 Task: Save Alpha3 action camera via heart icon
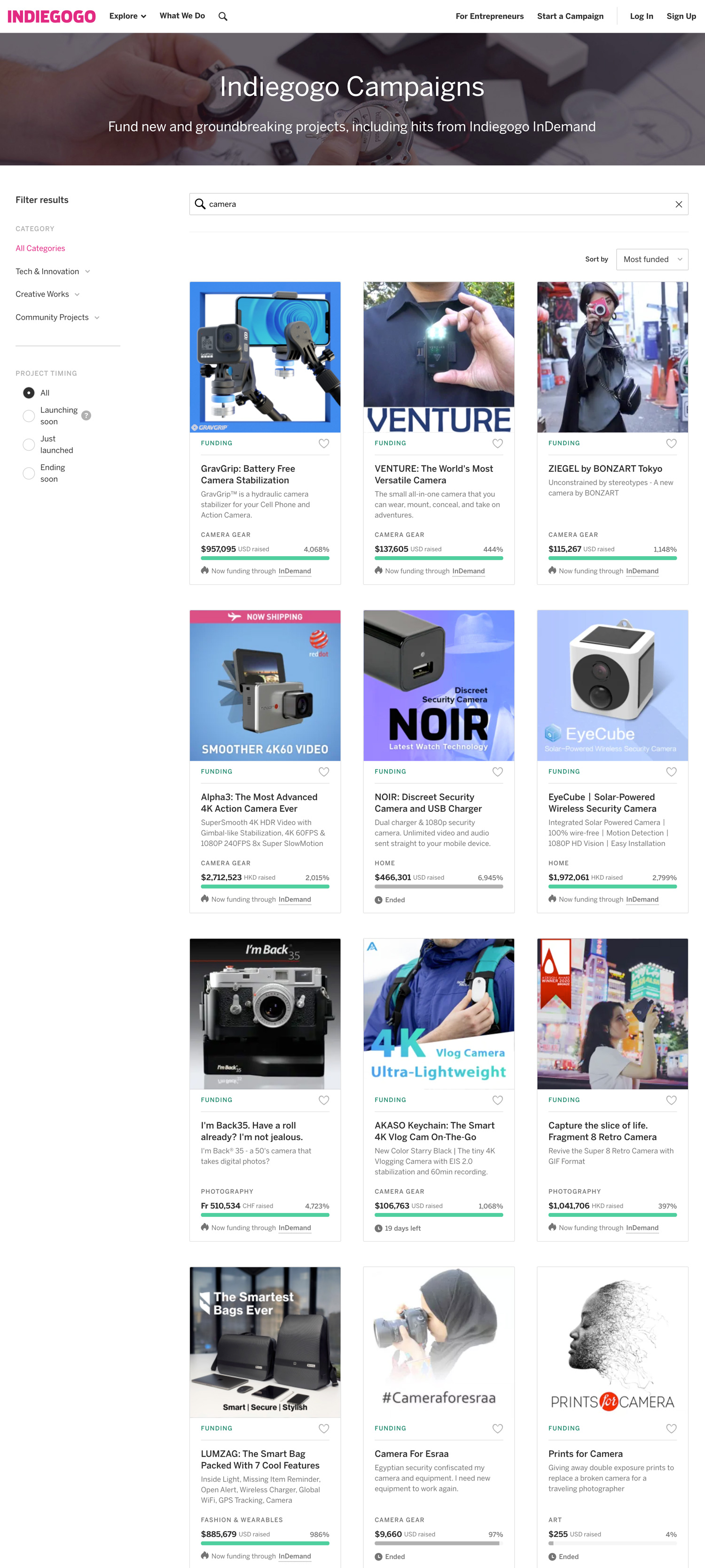tap(324, 772)
